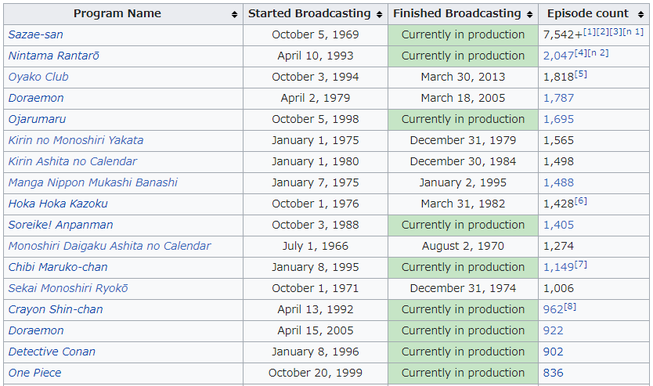Open the 2,047 episode count link
Screen dimensions: 653x386
pos(558,56)
